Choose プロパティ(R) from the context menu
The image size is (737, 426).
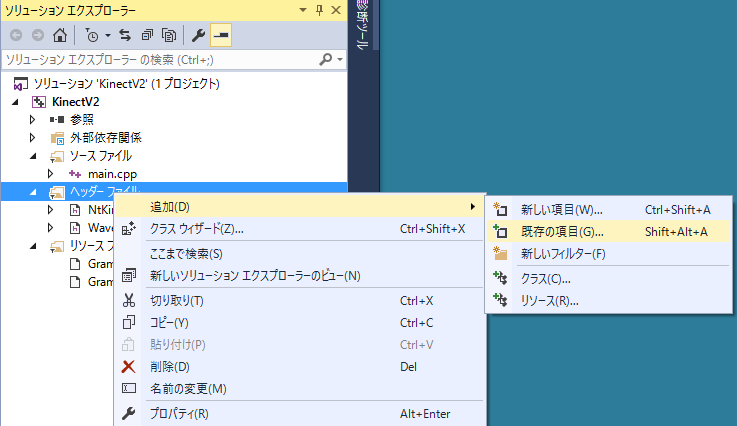(x=179, y=414)
